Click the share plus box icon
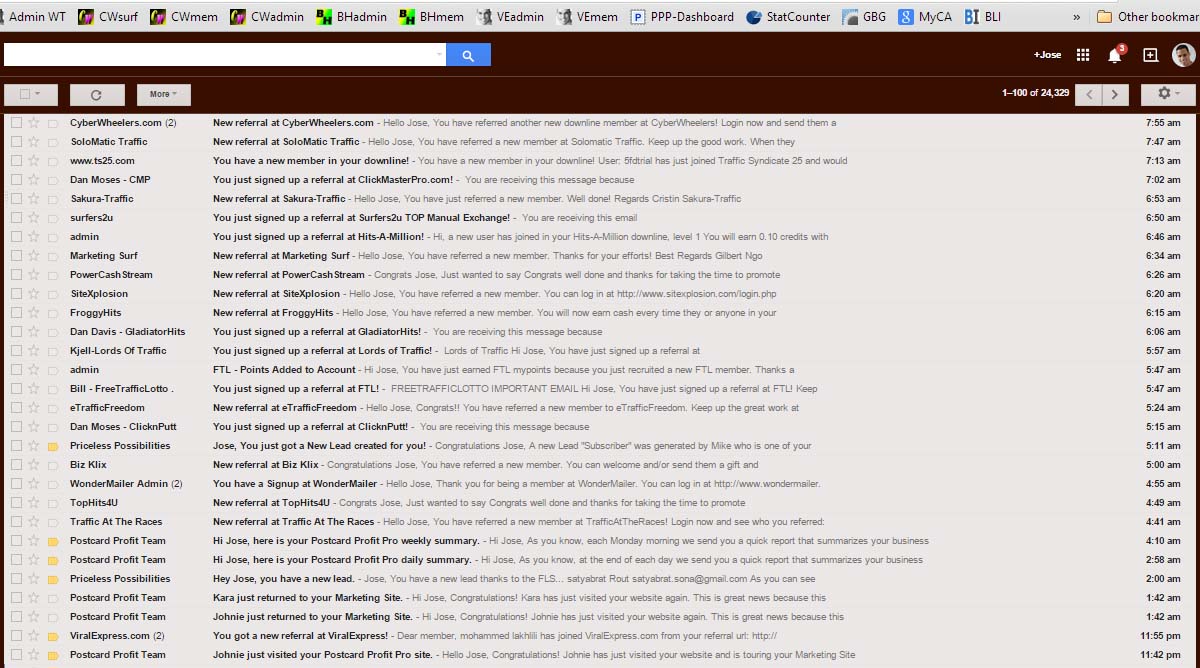The height and width of the screenshot is (668, 1200). pyautogui.click(x=1150, y=55)
